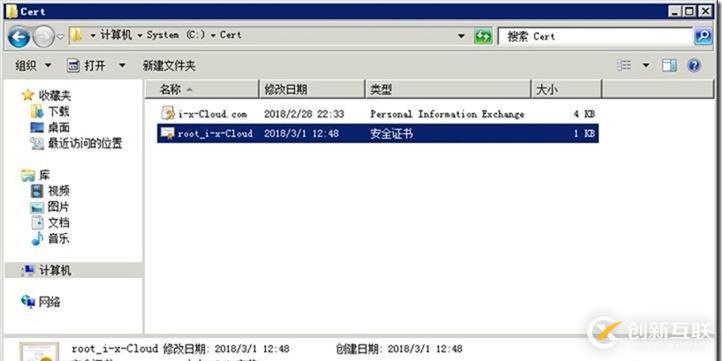Click the folder icon in address bar
Image resolution: width=722 pixels, height=361 pixels.
(77, 35)
